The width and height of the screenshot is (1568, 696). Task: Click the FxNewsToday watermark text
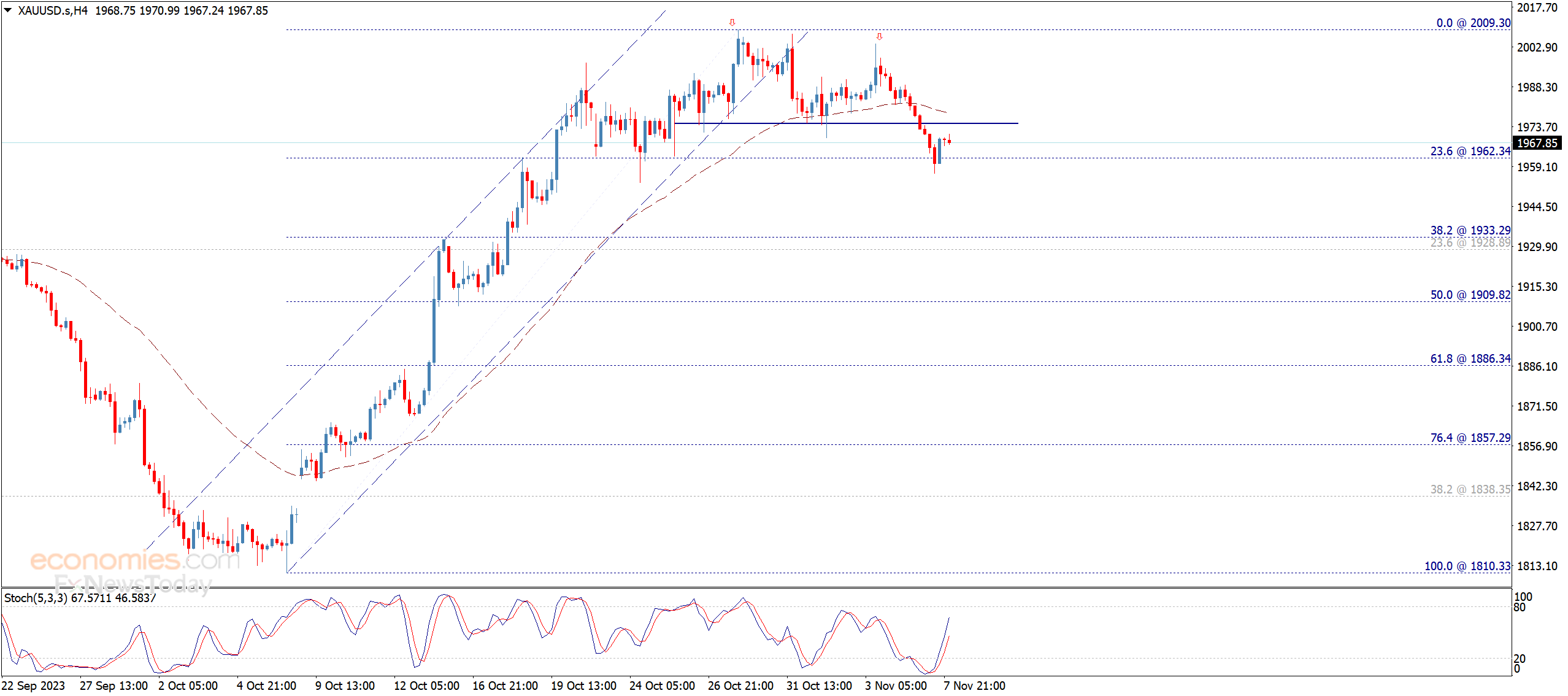click(x=133, y=583)
